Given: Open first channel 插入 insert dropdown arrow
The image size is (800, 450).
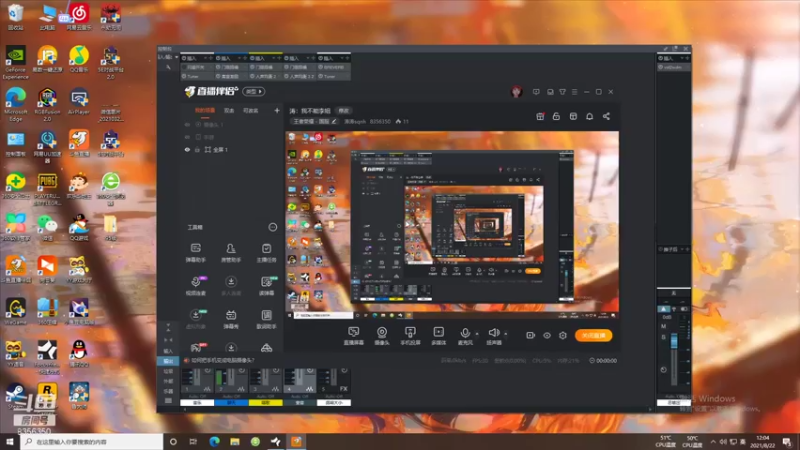Looking at the screenshot, I should [x=205, y=58].
